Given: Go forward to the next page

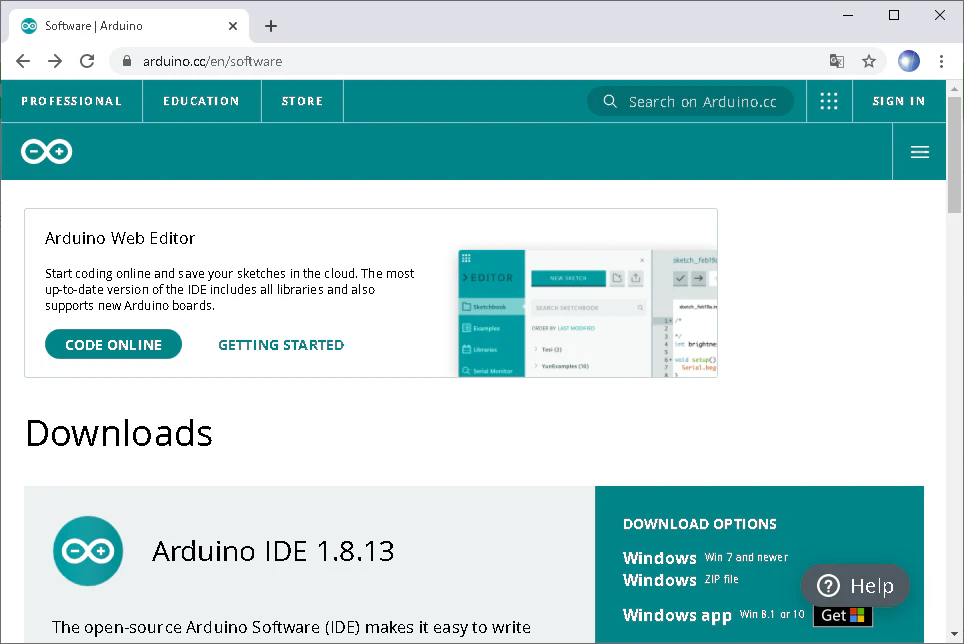Looking at the screenshot, I should [x=55, y=61].
